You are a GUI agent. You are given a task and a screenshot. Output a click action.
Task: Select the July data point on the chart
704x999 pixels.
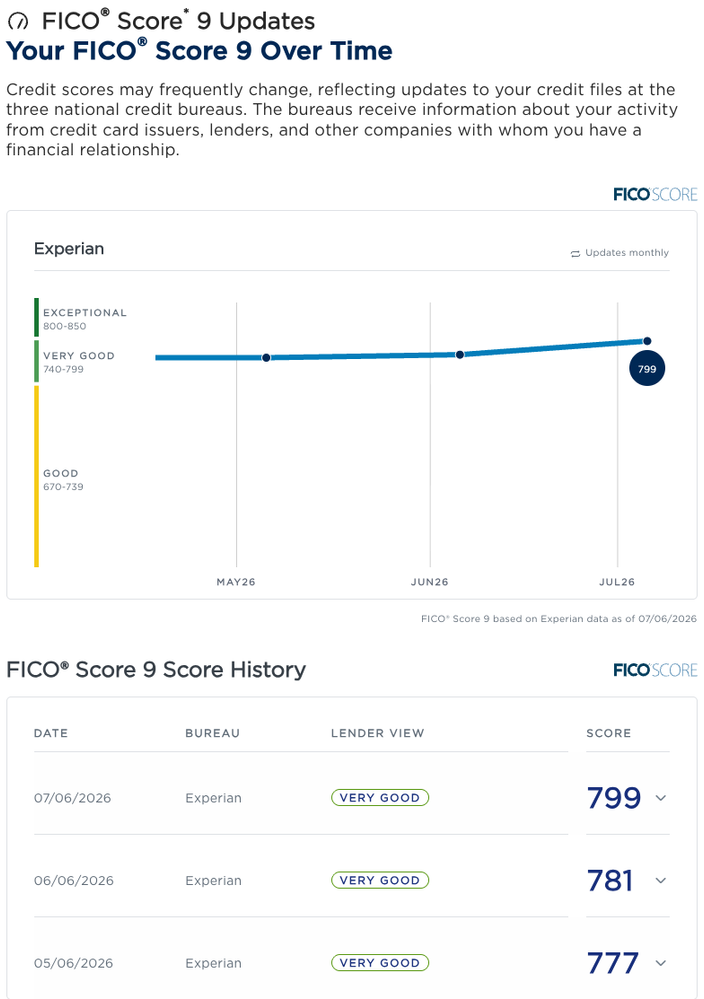click(x=647, y=341)
